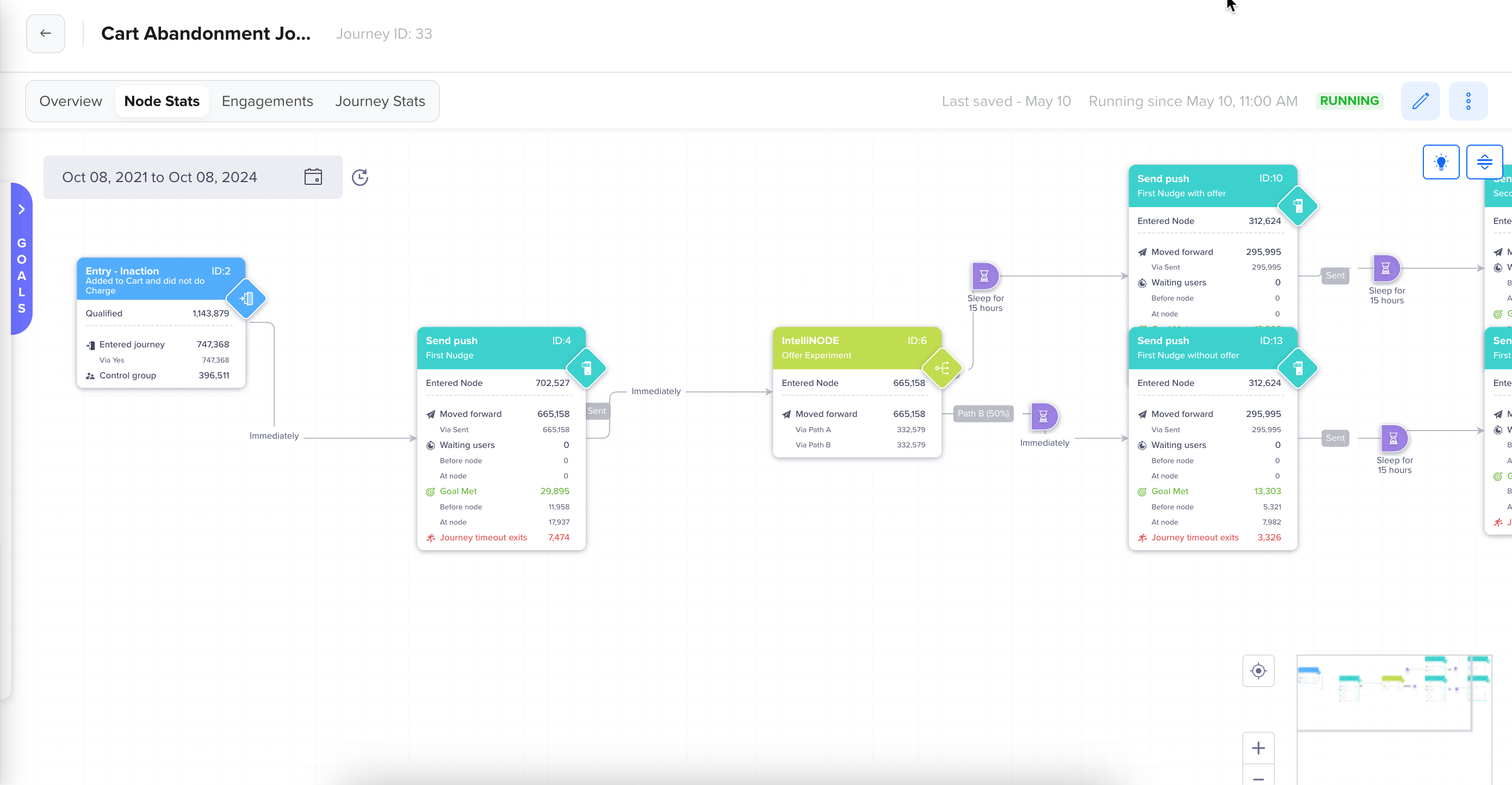Image resolution: width=1512 pixels, height=785 pixels.
Task: Click the Send push ID:13 diamond icon
Action: coord(1298,368)
